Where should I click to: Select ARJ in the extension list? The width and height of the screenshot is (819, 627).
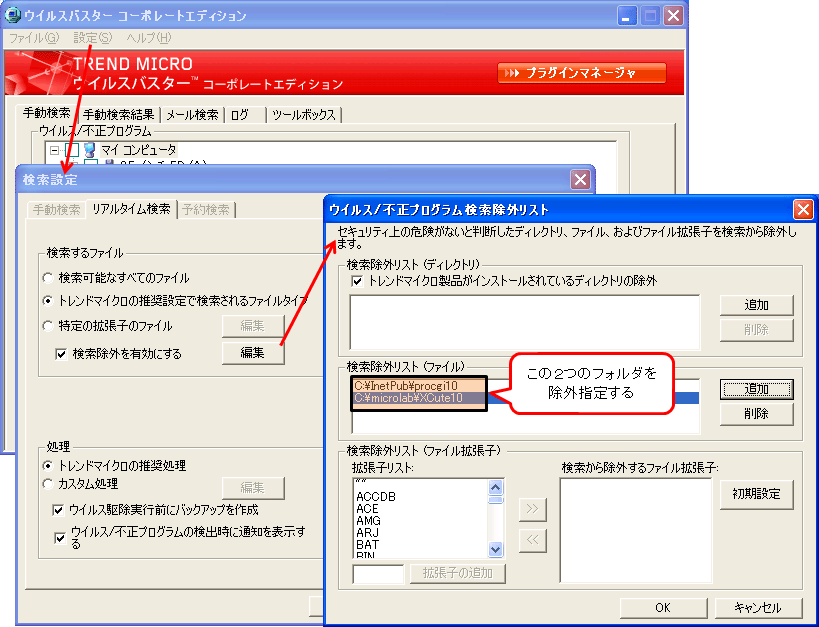coord(367,533)
